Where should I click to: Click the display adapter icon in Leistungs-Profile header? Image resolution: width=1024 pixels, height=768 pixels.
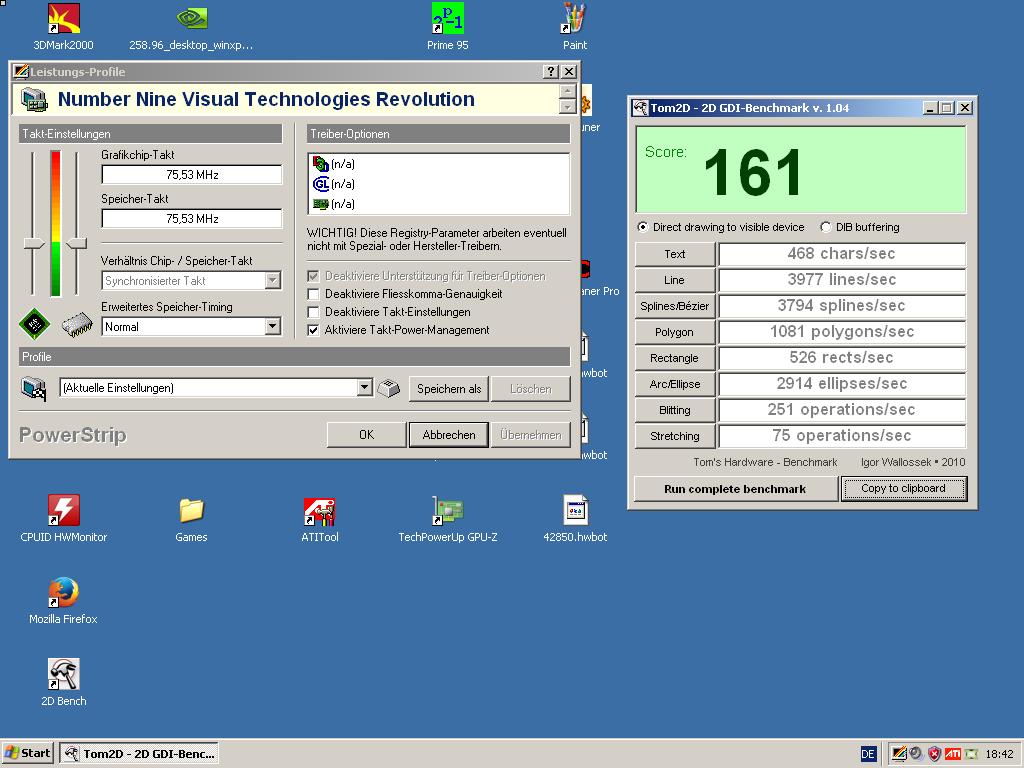[x=34, y=100]
